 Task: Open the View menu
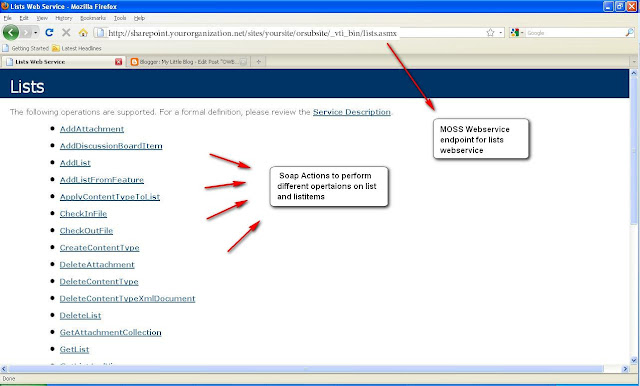click(x=42, y=18)
